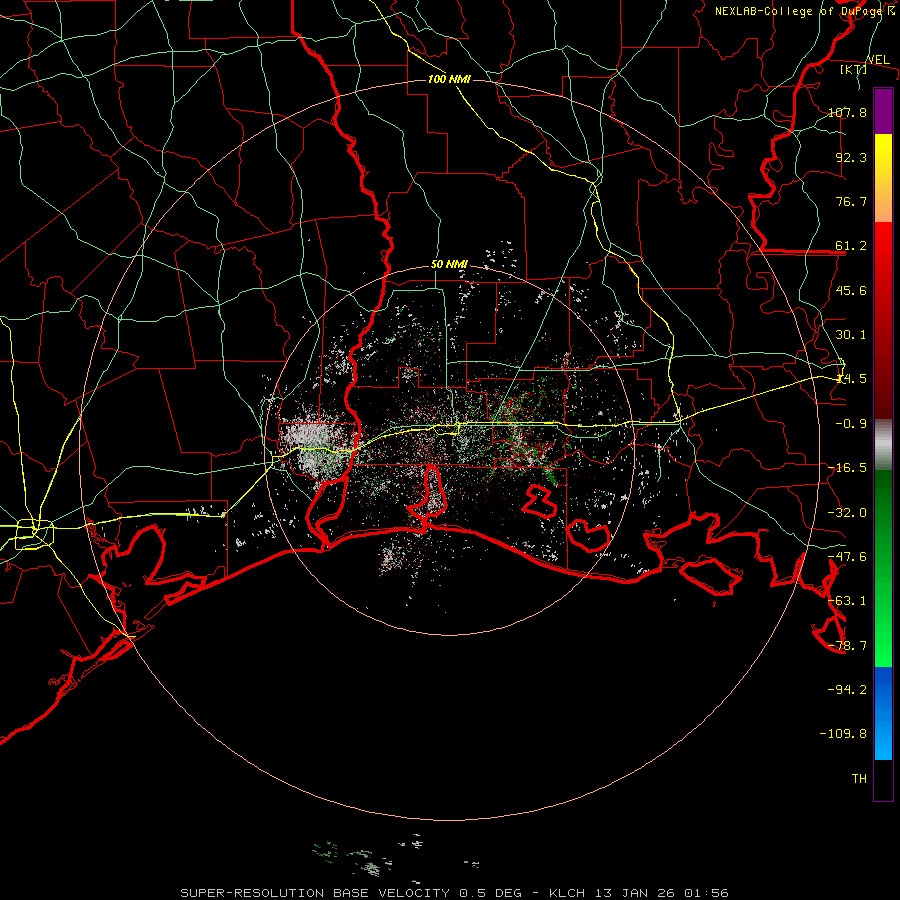Click the green segment of the color bar
This screenshot has height=900, width=900.
(883, 568)
